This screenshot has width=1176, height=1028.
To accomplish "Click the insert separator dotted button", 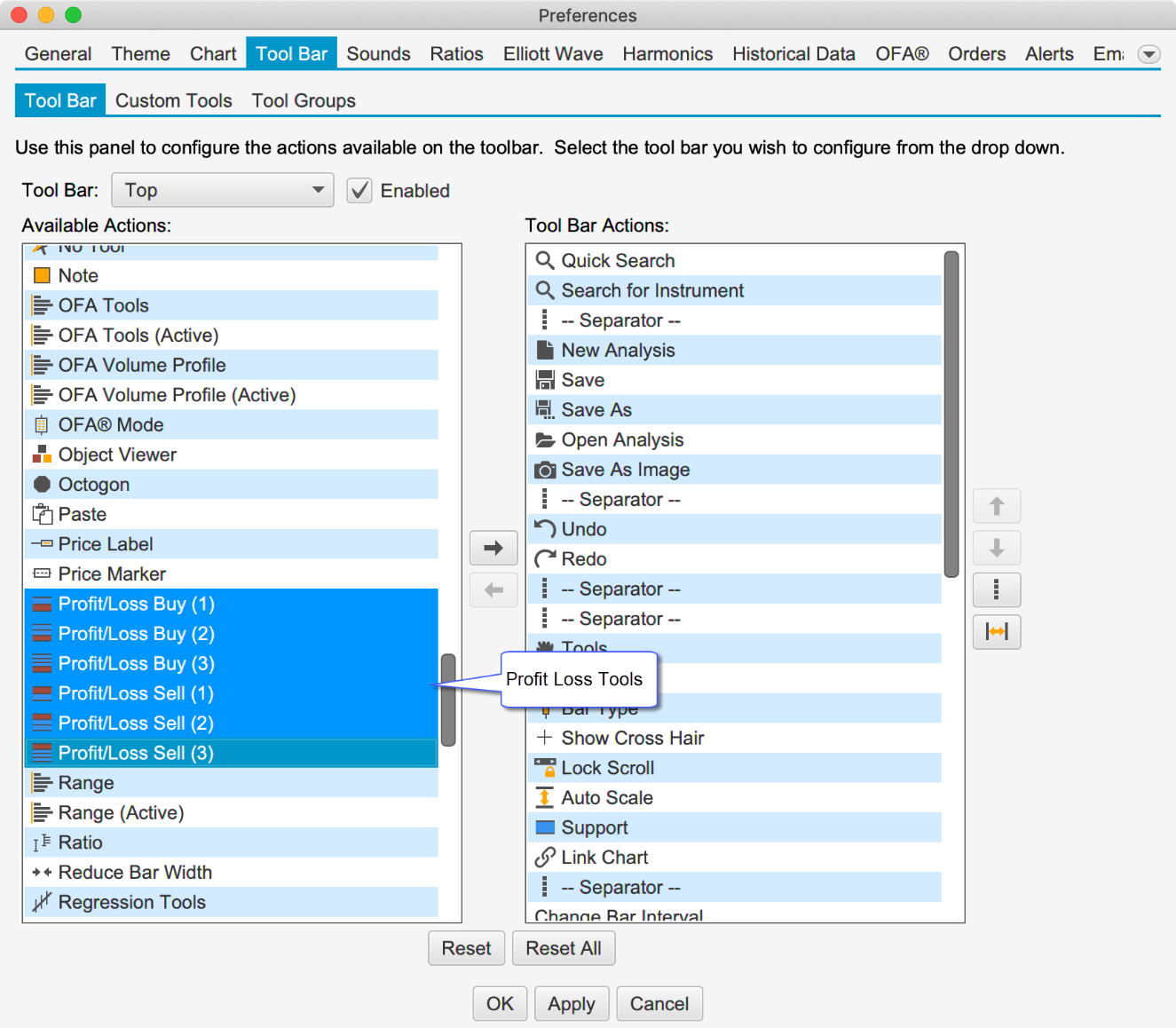I will click(x=996, y=589).
